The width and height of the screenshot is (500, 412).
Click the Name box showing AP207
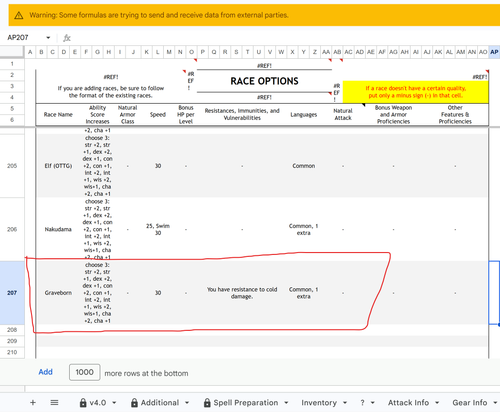pos(18,38)
